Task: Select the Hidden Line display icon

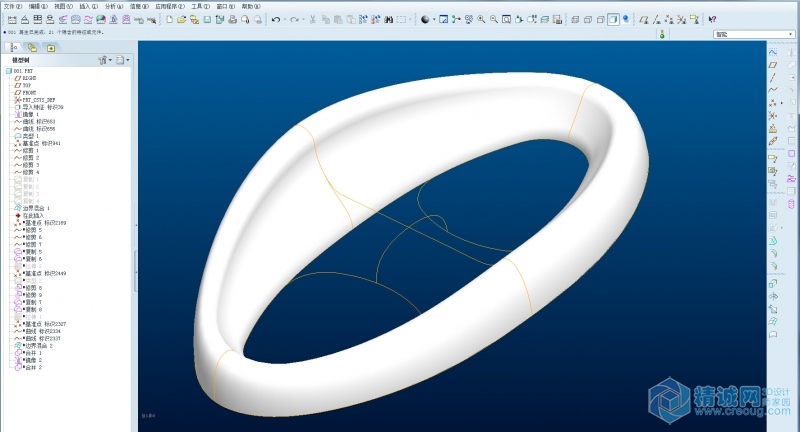Action: [588, 19]
